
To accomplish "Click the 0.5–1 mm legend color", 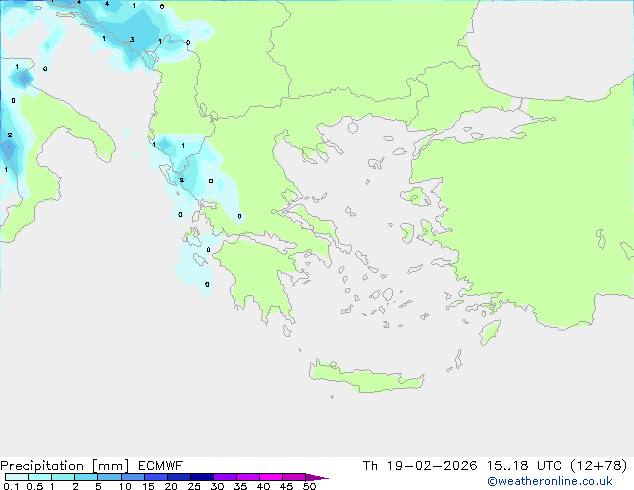I will [40, 477].
